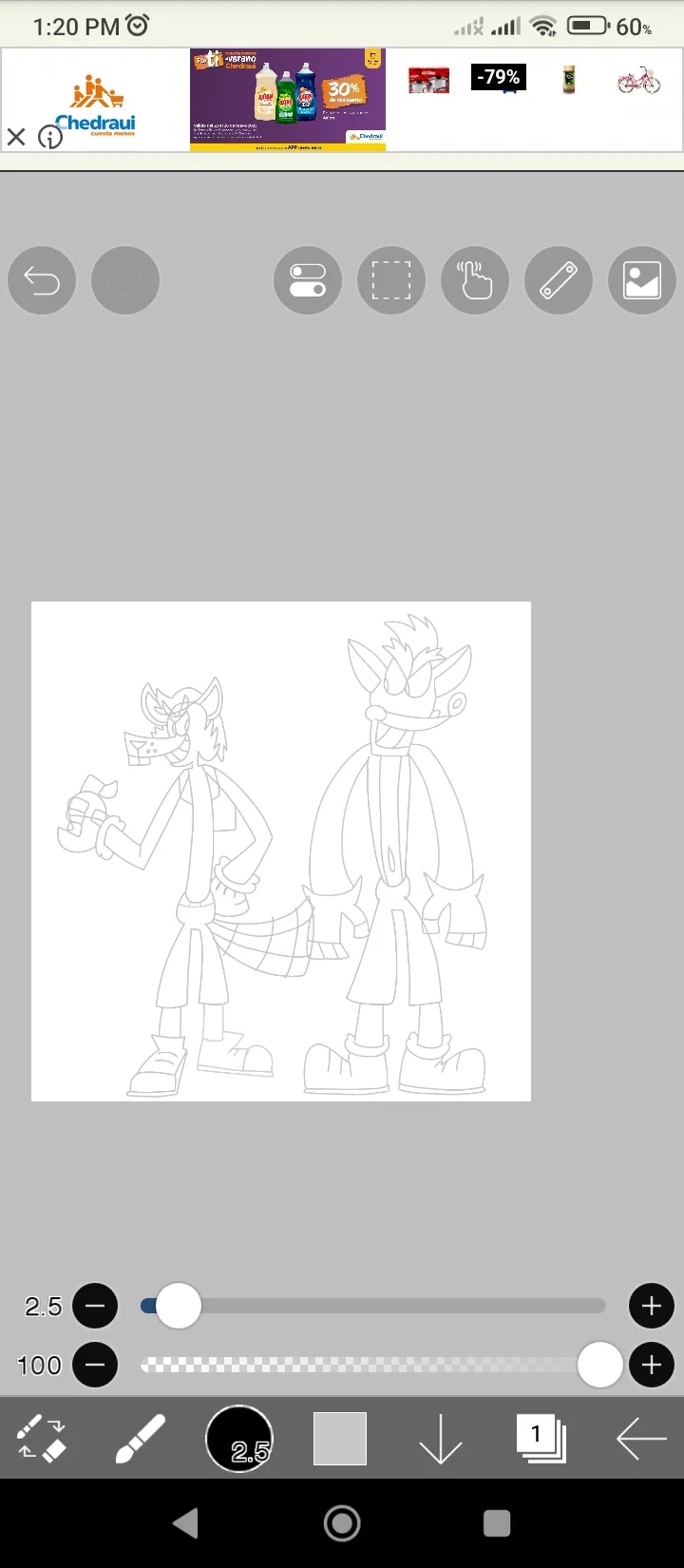Close the Chedraui advertisement banner
The image size is (684, 1568).
pos(16,137)
